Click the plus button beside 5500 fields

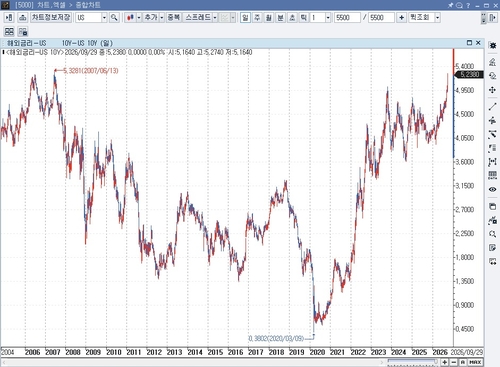click(x=402, y=17)
